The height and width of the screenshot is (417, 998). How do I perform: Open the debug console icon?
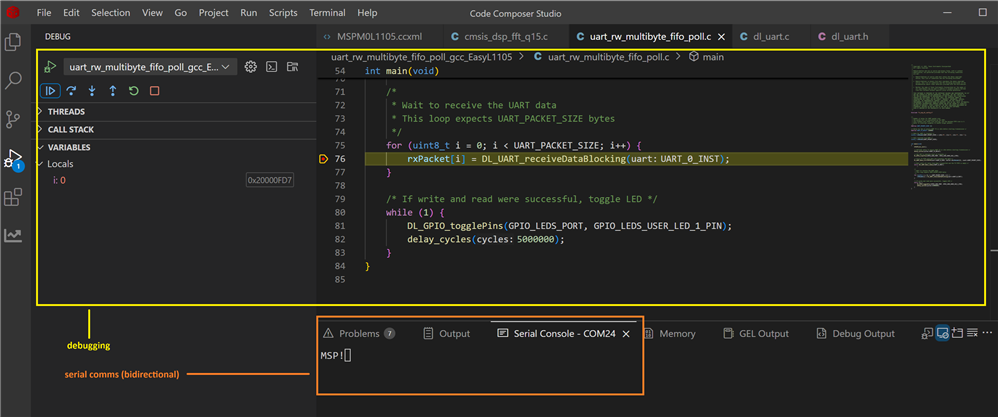coord(271,66)
